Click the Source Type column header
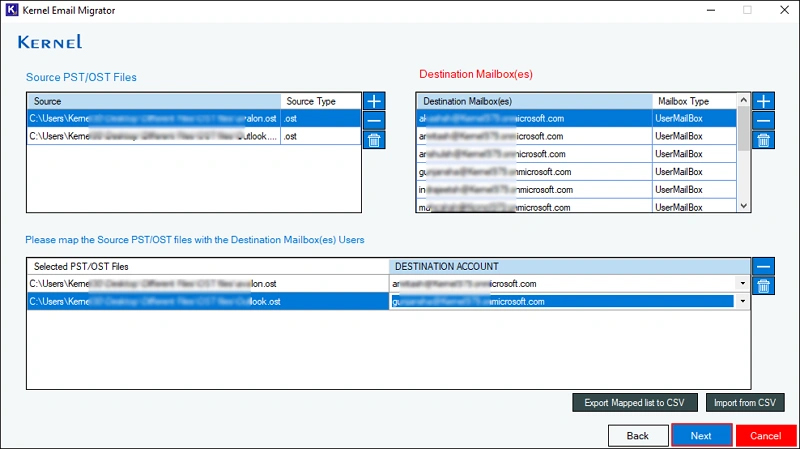Screen dimensions: 800x449 point(321,101)
